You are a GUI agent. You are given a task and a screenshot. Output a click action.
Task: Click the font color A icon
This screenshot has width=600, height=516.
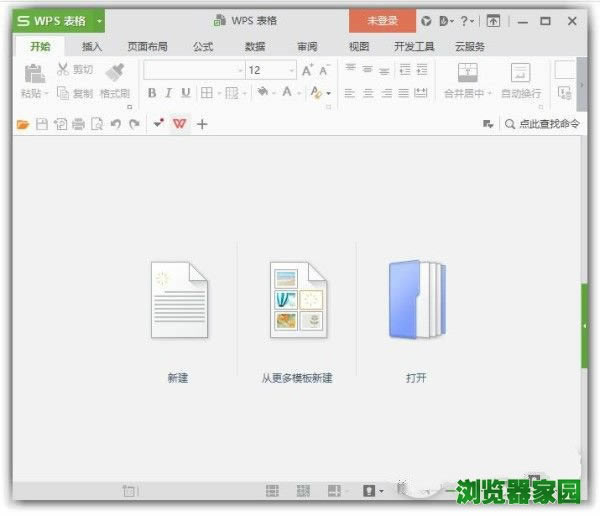[287, 92]
